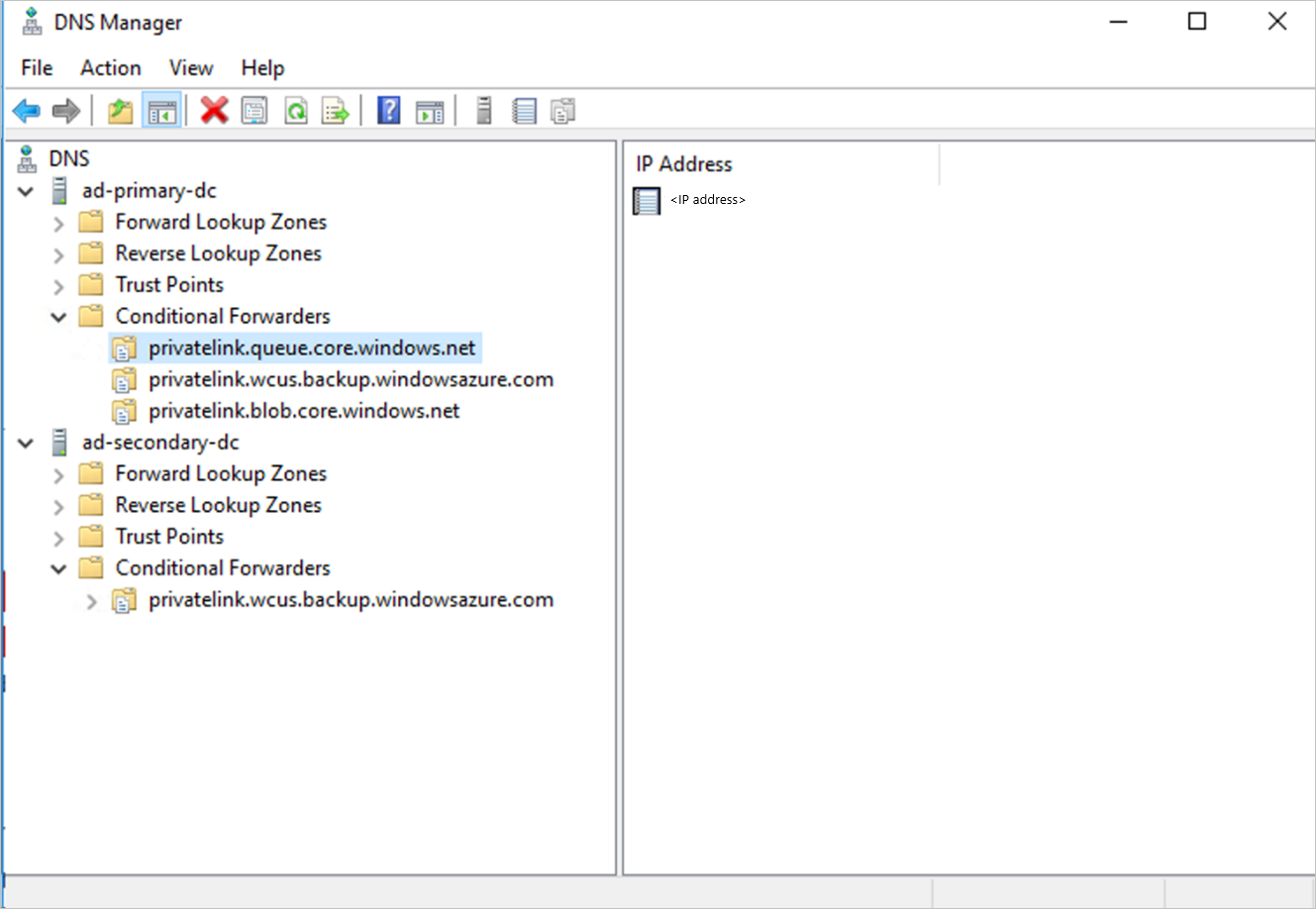Click the Back navigation arrow
Viewport: 1316px width, 909px height.
(26, 110)
